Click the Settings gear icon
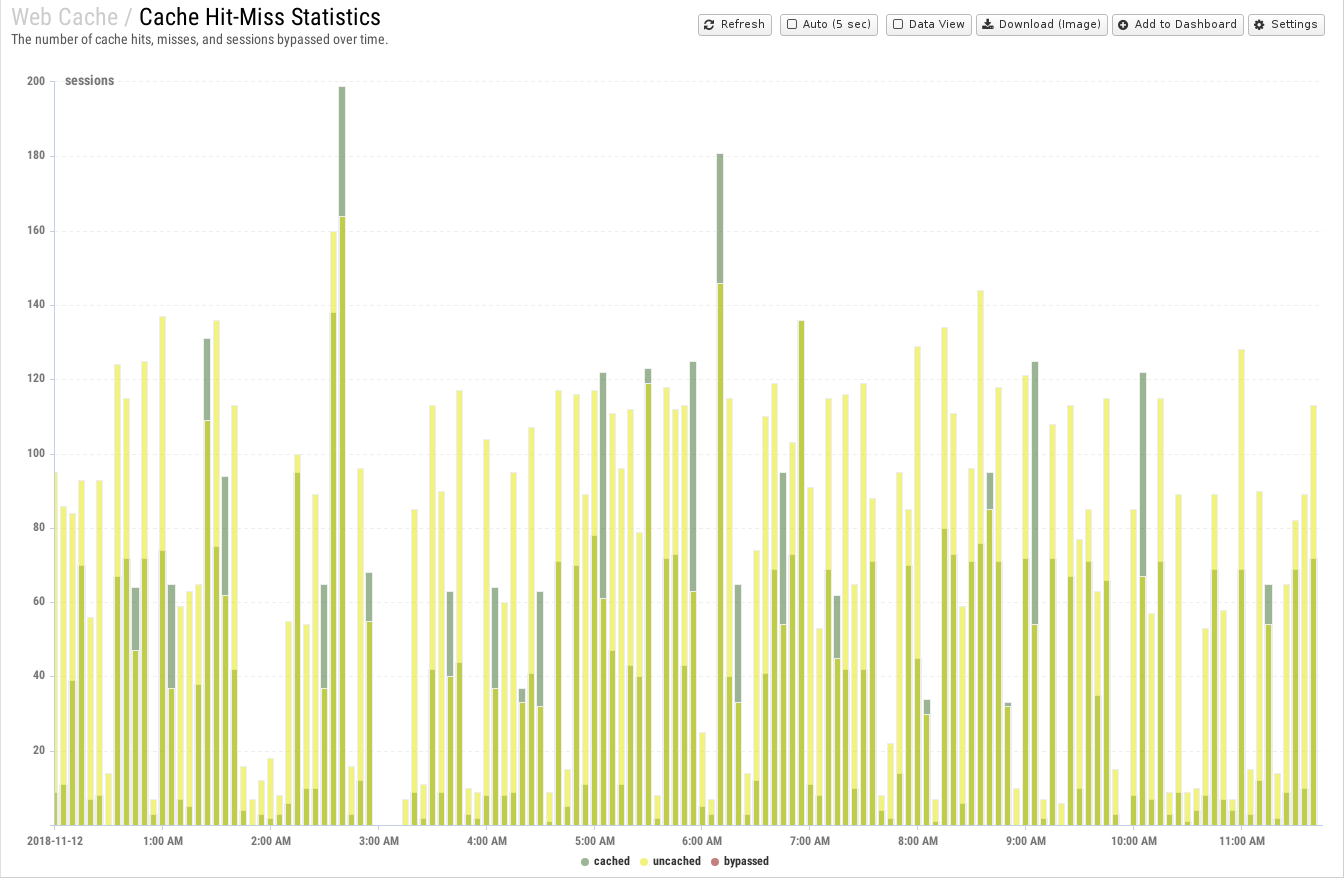The height and width of the screenshot is (878, 1344). (x=1259, y=24)
